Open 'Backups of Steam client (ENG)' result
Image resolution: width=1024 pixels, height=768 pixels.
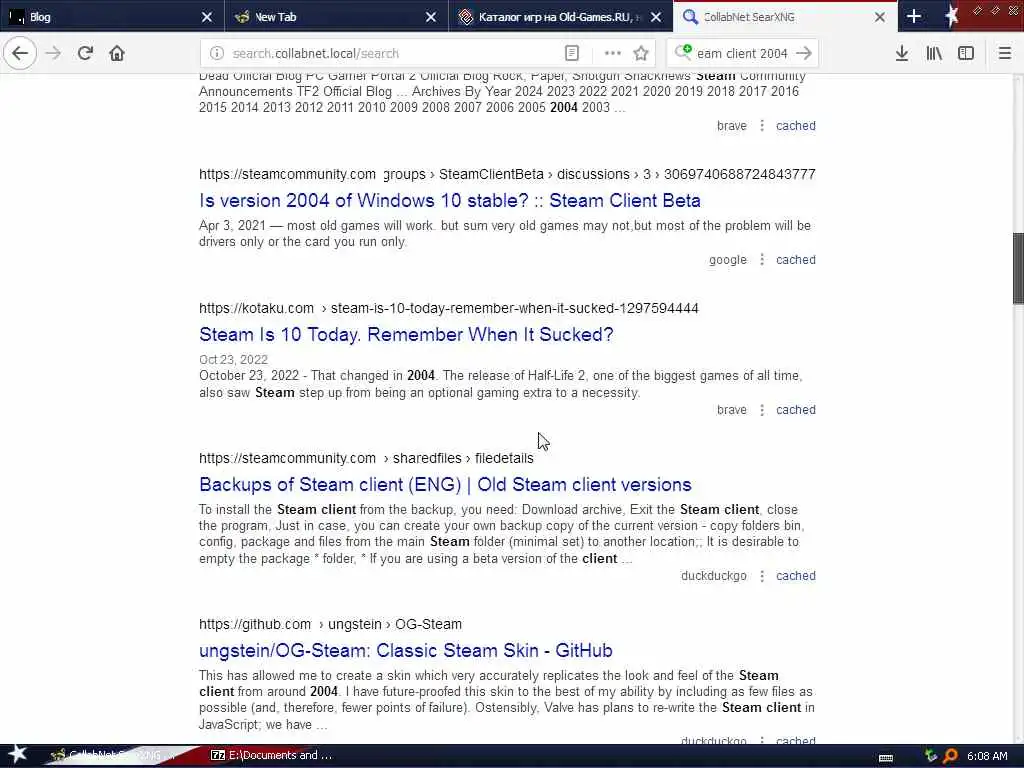(x=445, y=485)
